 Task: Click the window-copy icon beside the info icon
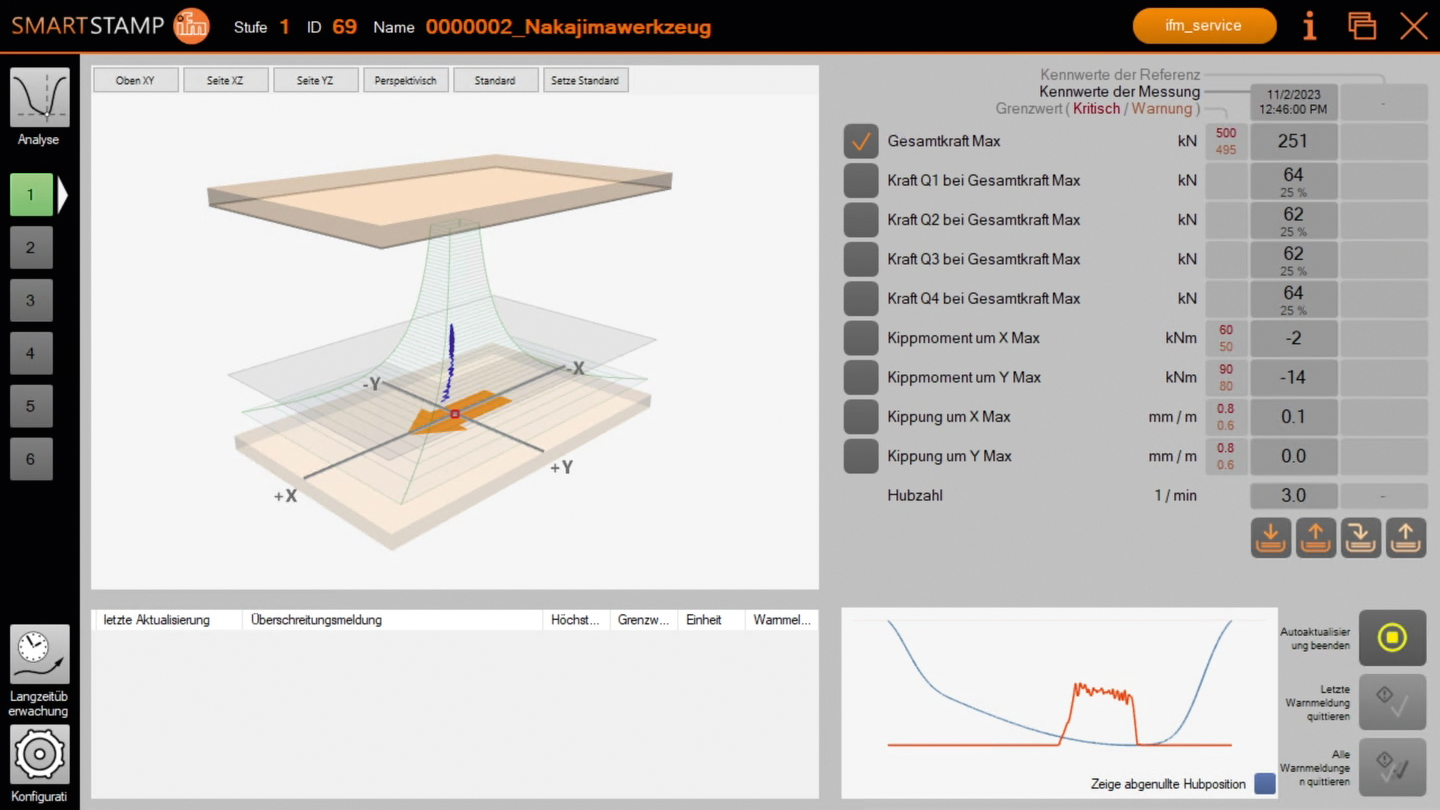[x=1362, y=26]
